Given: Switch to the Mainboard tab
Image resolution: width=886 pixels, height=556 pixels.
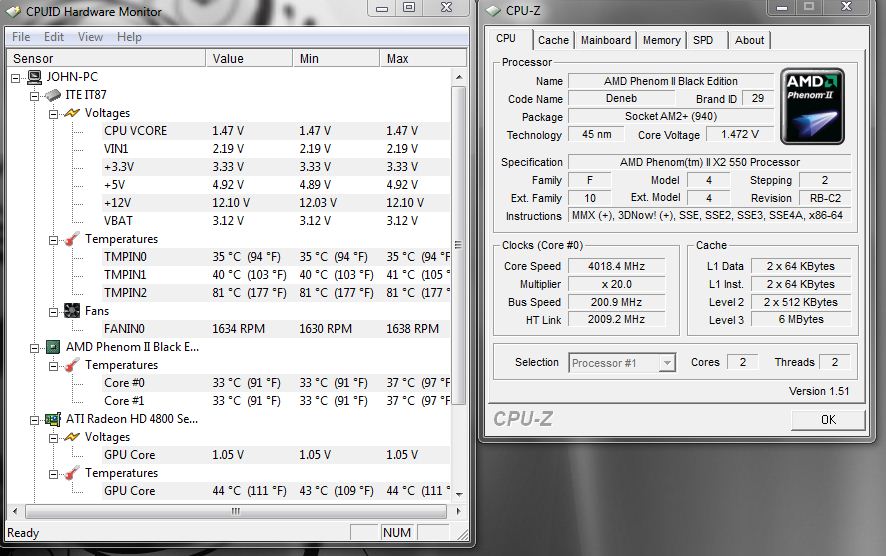Looking at the screenshot, I should 606,40.
